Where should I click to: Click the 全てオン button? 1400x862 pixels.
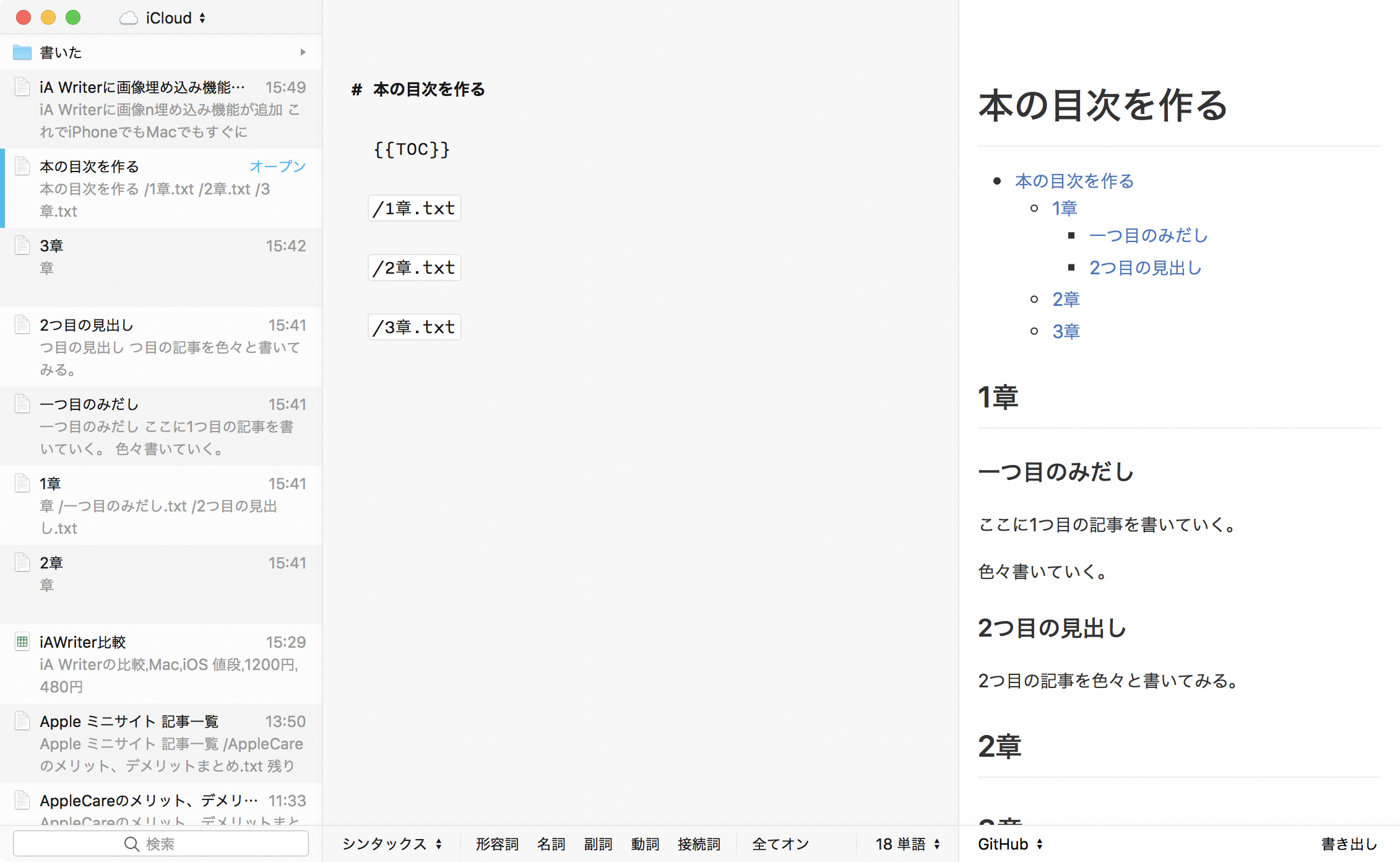coord(780,844)
